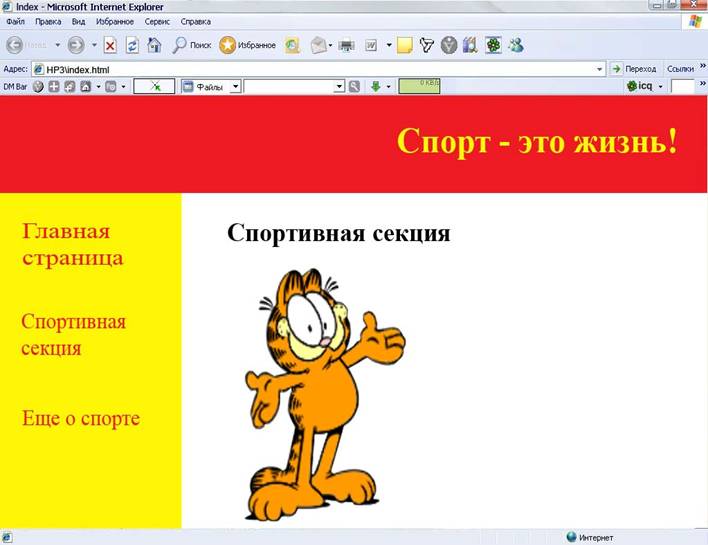The height and width of the screenshot is (545, 708).
Task: Open the Файл menu
Action: (15, 21)
